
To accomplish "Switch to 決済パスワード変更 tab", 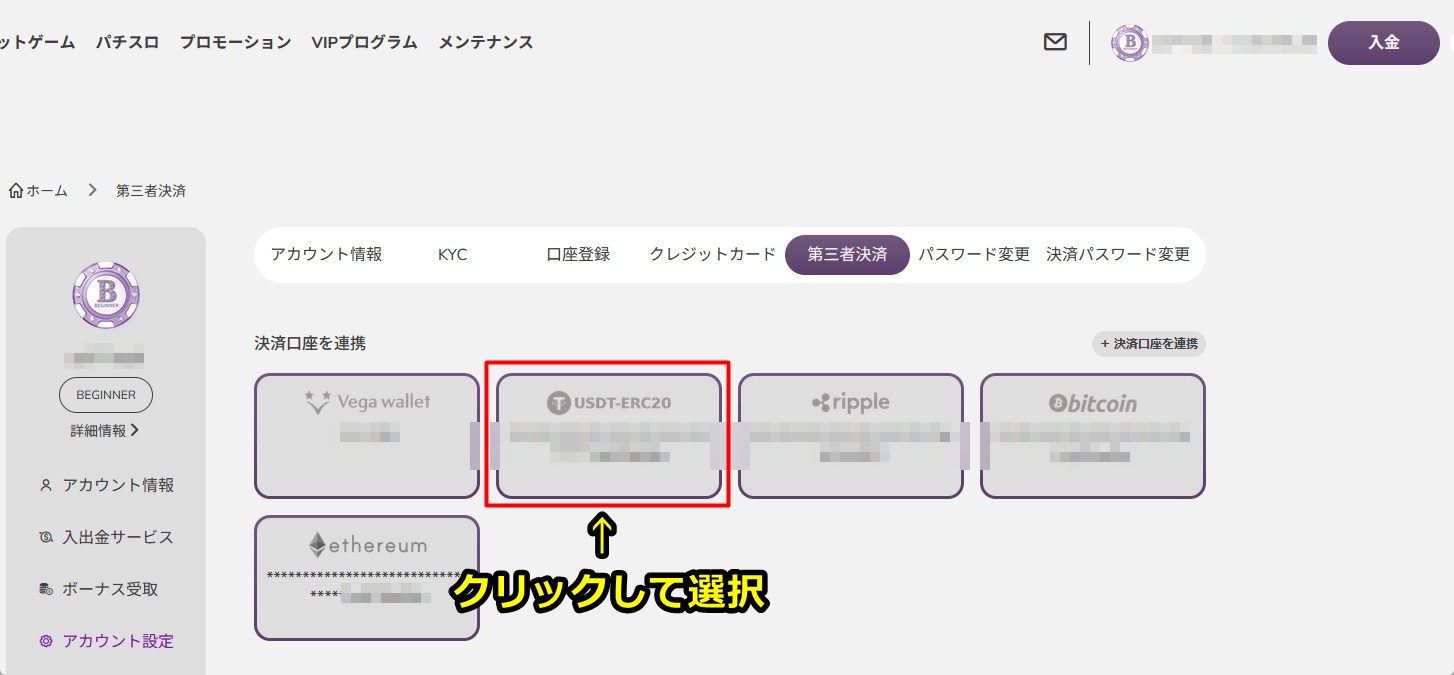I will (x=1118, y=254).
